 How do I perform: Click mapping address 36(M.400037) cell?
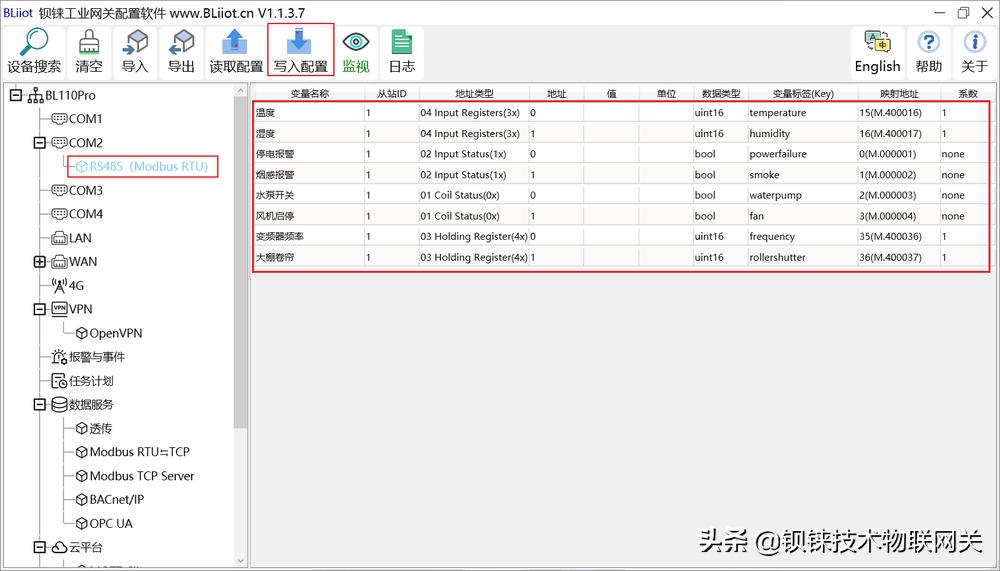pyautogui.click(x=899, y=257)
